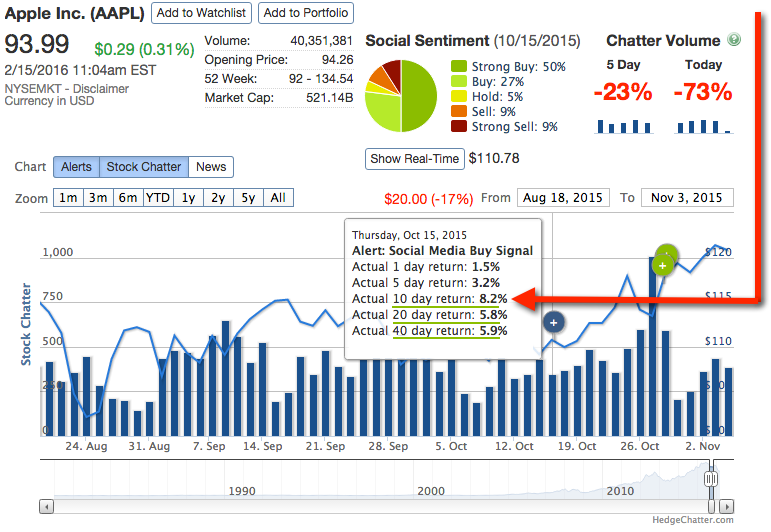Edit the From date field
The width and height of the screenshot is (771, 532).
click(x=563, y=198)
